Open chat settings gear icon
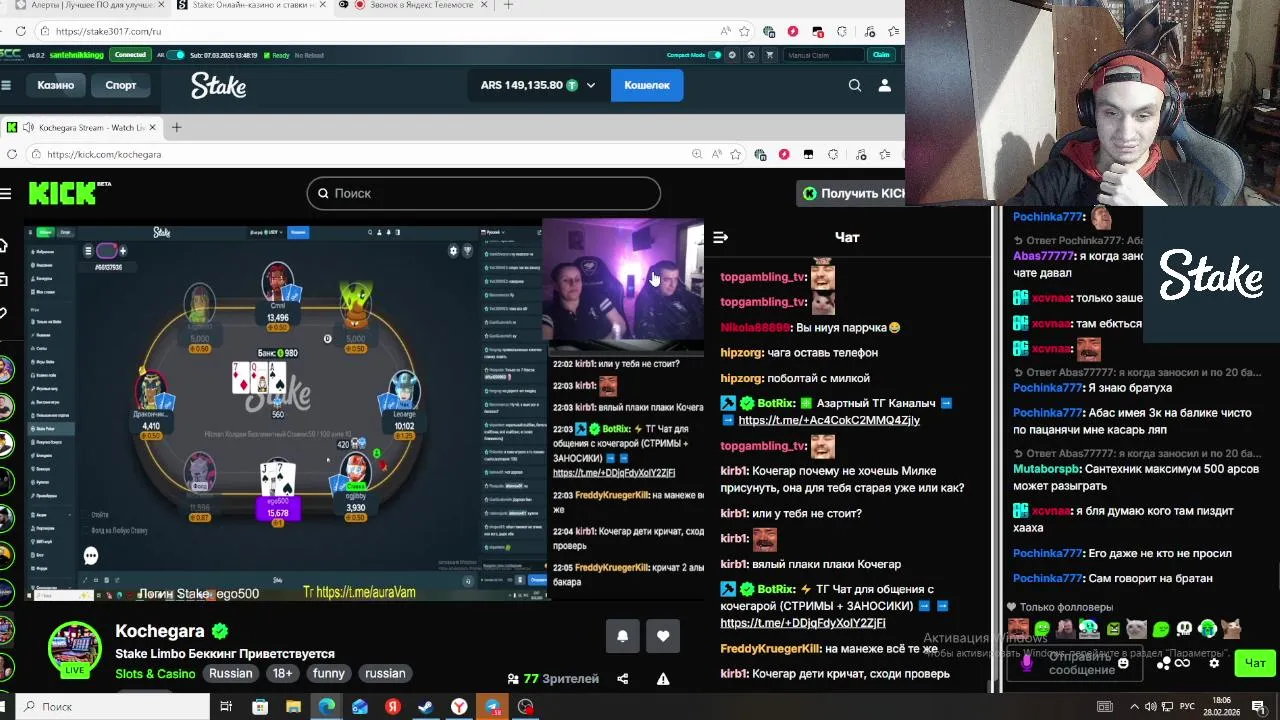Viewport: 1280px width, 720px height. tap(1214, 663)
